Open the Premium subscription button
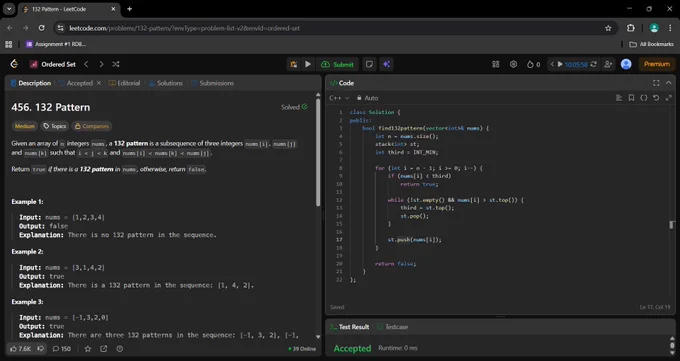 [x=657, y=64]
